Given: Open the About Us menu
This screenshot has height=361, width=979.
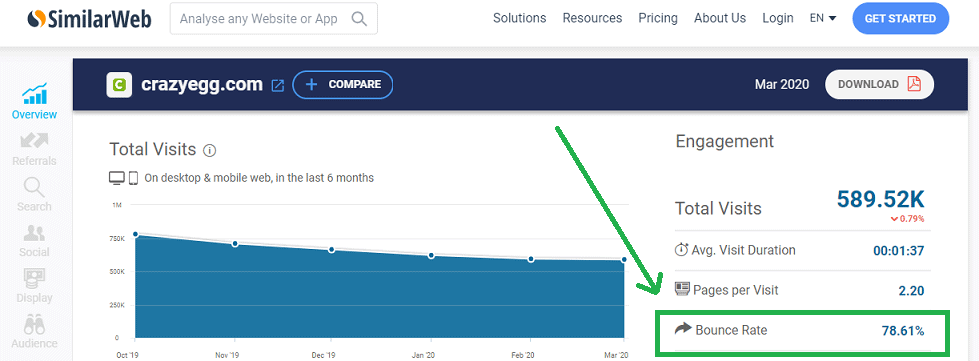Looking at the screenshot, I should [720, 18].
